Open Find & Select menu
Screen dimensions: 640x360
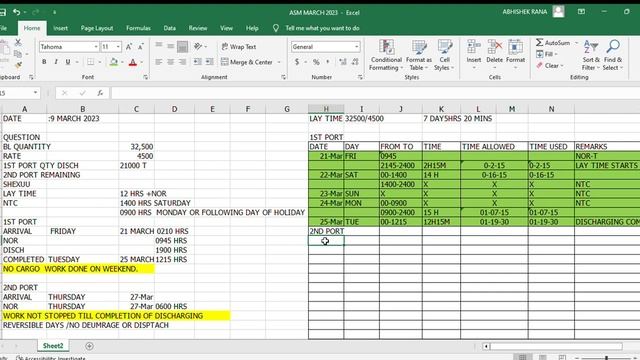pos(613,55)
